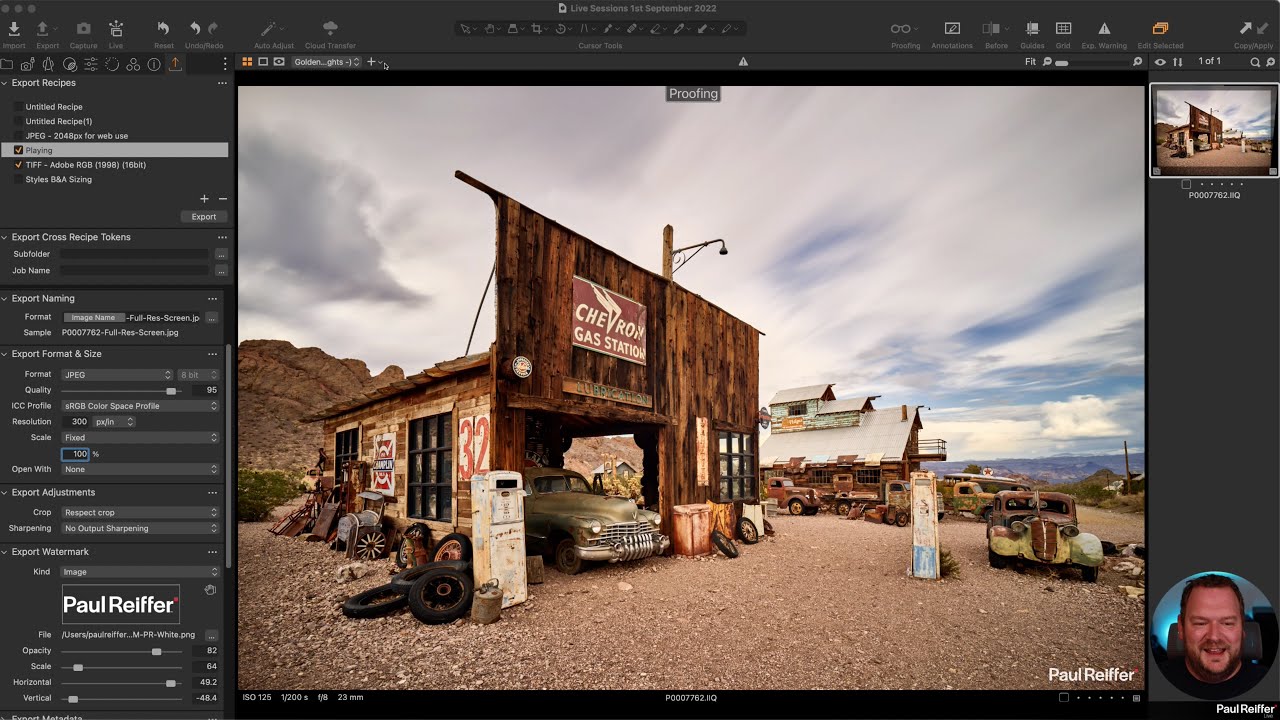Open ICC Profile sRGB dropdown
The image size is (1280, 720).
pyautogui.click(x=140, y=406)
